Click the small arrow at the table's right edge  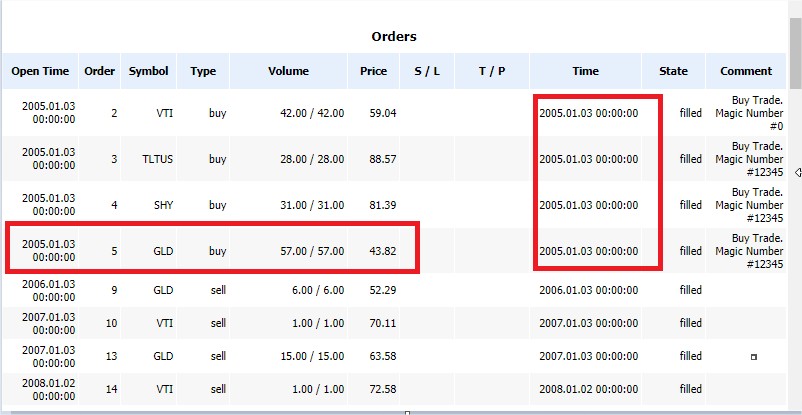pyautogui.click(x=797, y=173)
